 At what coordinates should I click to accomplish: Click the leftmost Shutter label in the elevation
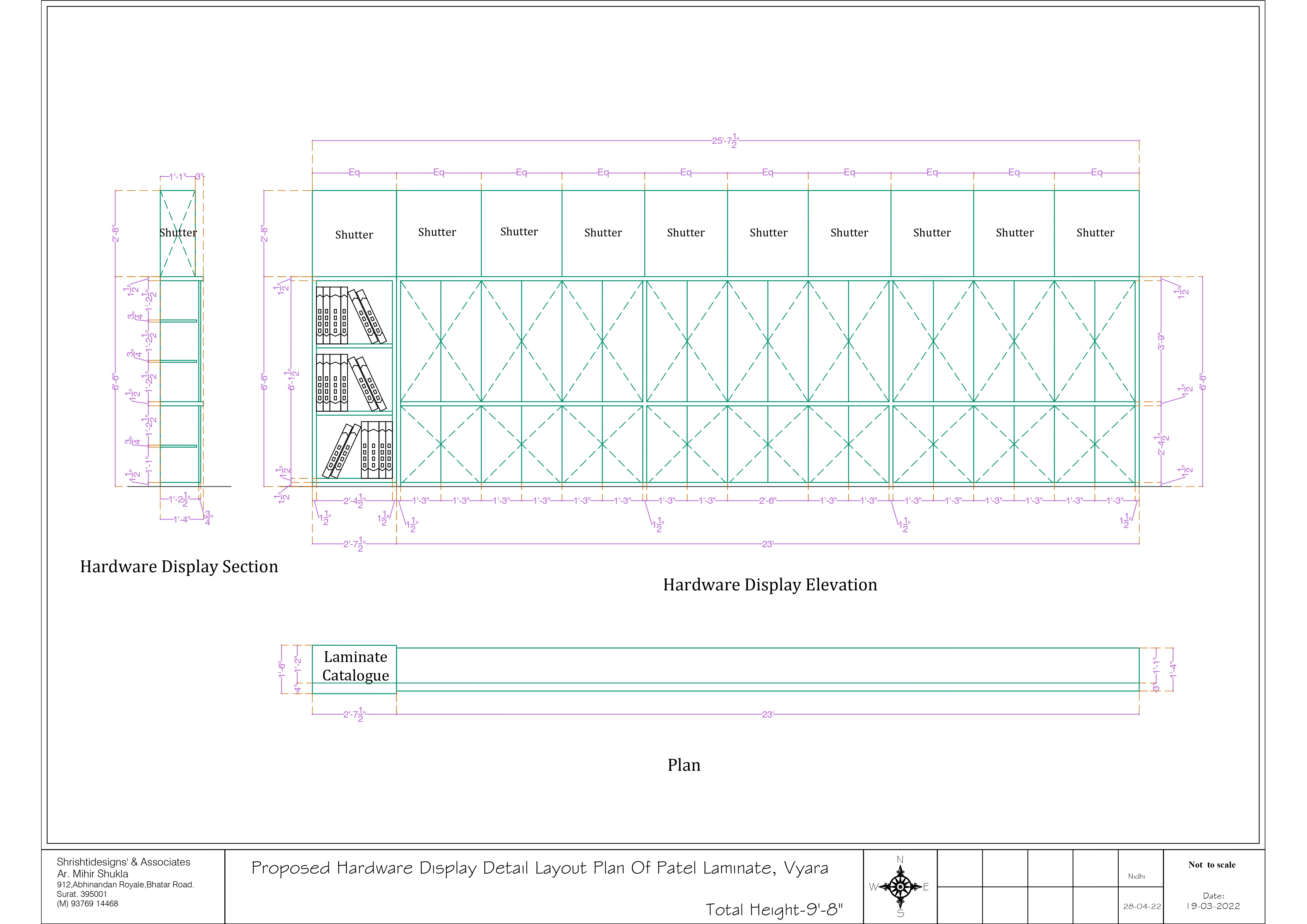[354, 235]
